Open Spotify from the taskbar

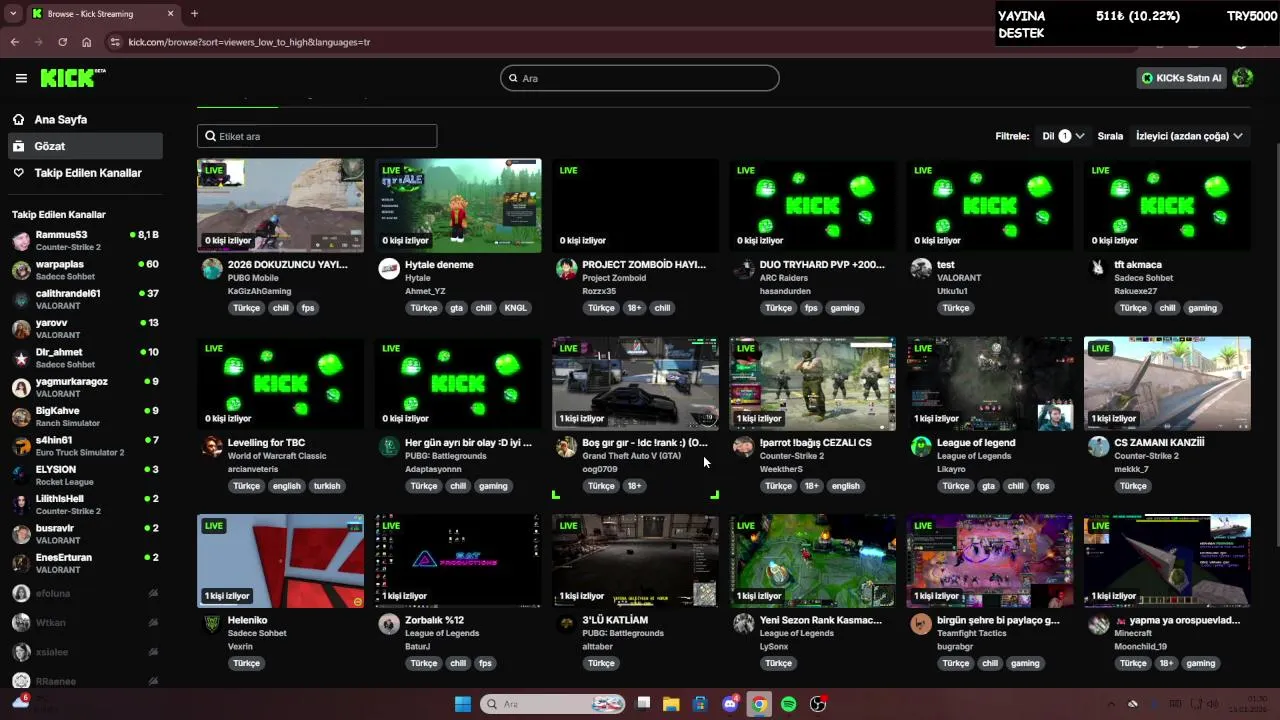tap(789, 704)
